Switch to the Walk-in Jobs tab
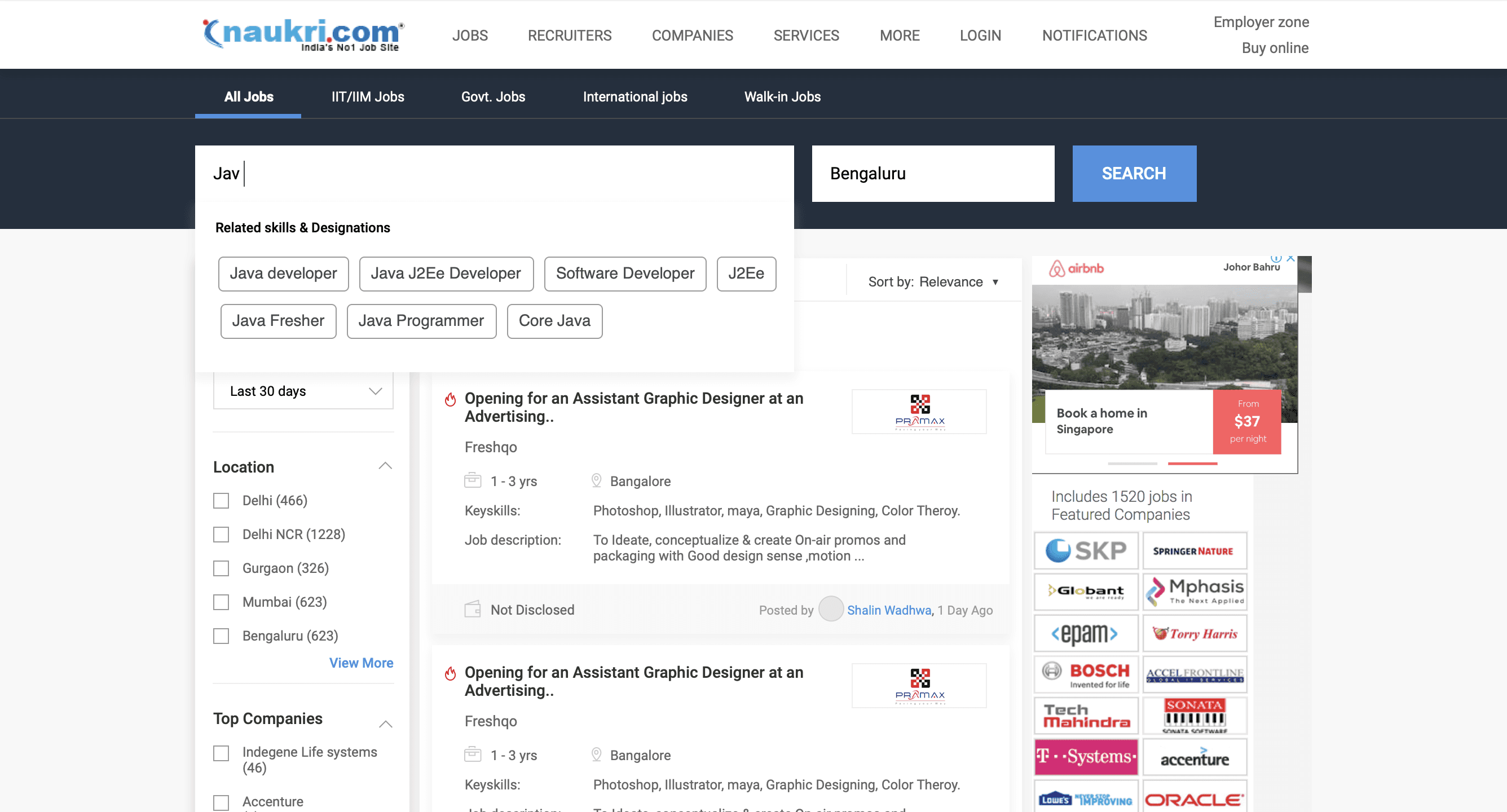The height and width of the screenshot is (812, 1507). click(x=782, y=96)
